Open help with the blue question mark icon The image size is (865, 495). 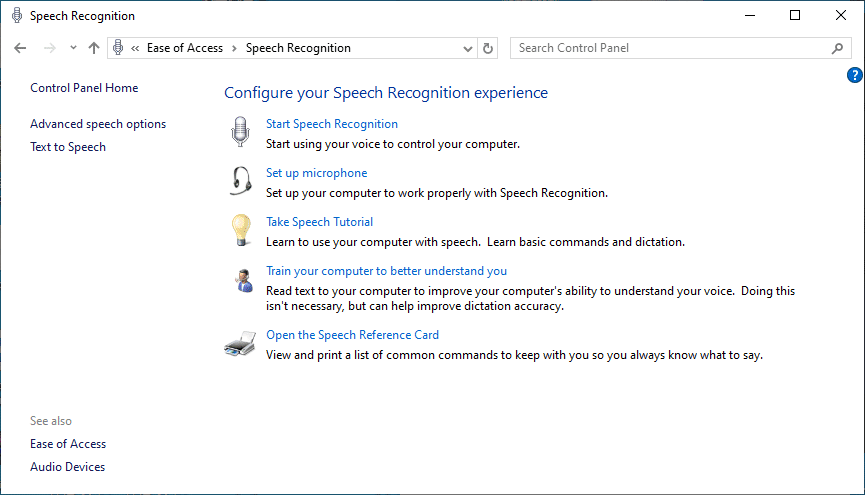click(x=855, y=75)
